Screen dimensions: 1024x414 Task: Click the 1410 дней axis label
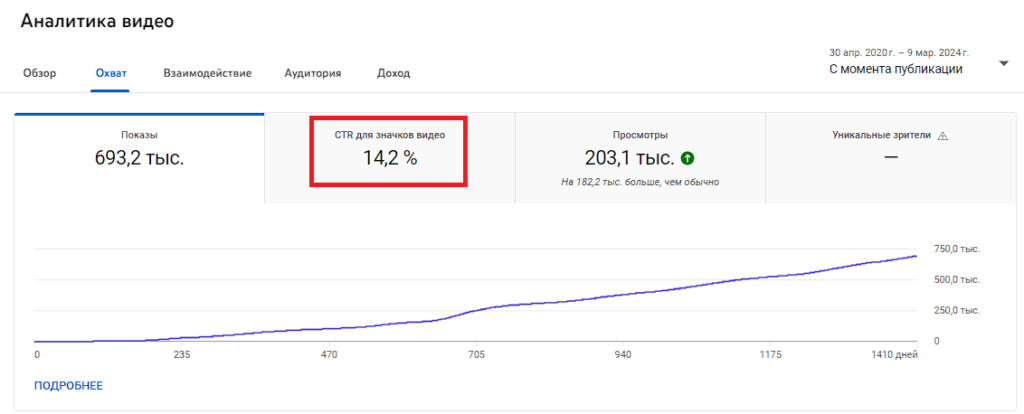pyautogui.click(x=894, y=355)
